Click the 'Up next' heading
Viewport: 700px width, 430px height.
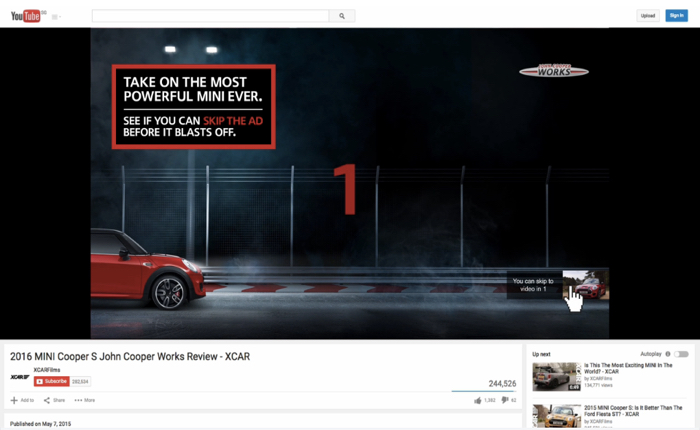coord(541,354)
